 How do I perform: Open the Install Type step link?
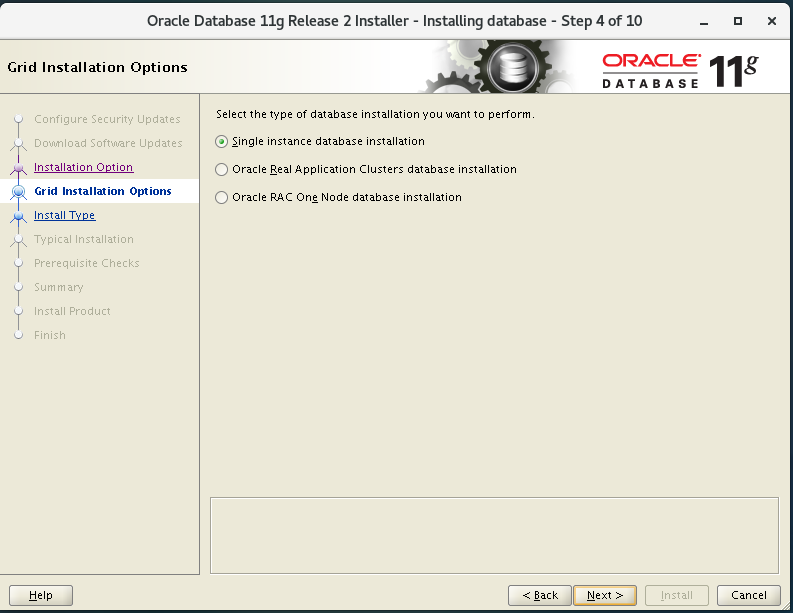coord(65,215)
